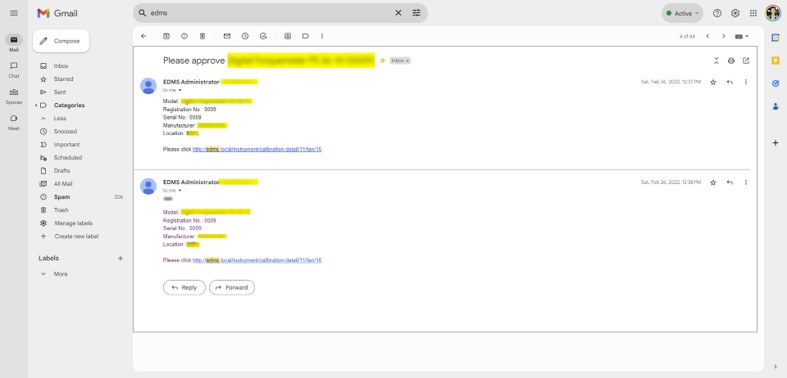787x378 pixels.
Task: Show details of first message recipients
Action: (x=180, y=90)
